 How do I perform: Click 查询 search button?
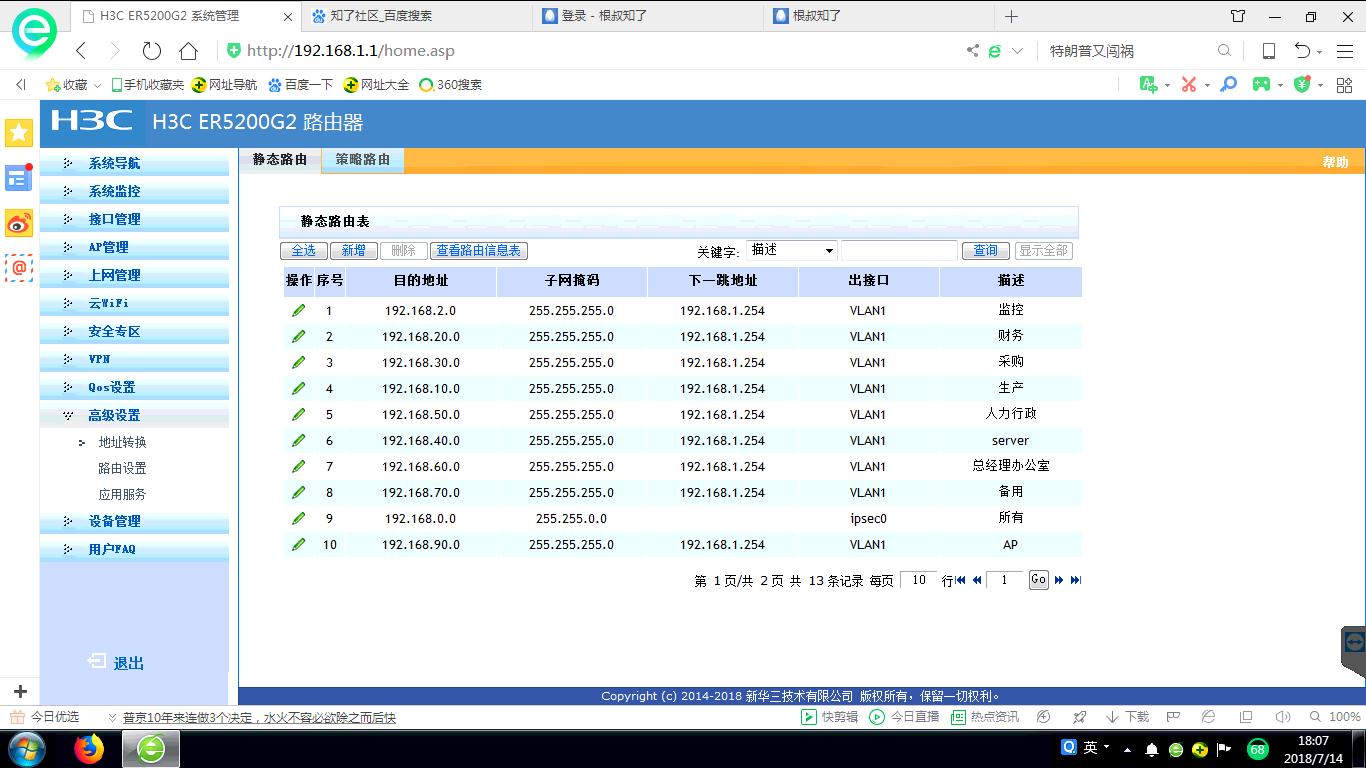tap(986, 251)
